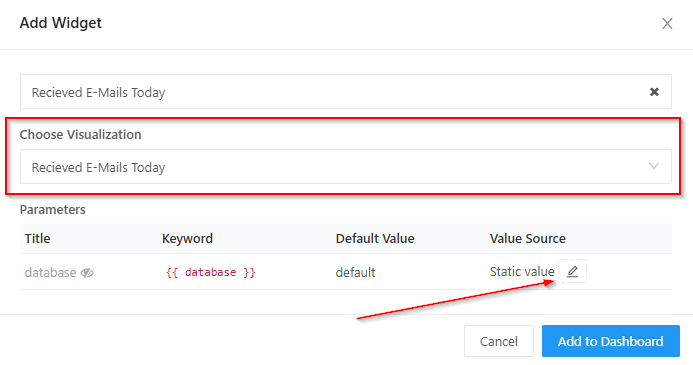Click the 'Static value' text
This screenshot has height=365, width=693.
click(522, 271)
